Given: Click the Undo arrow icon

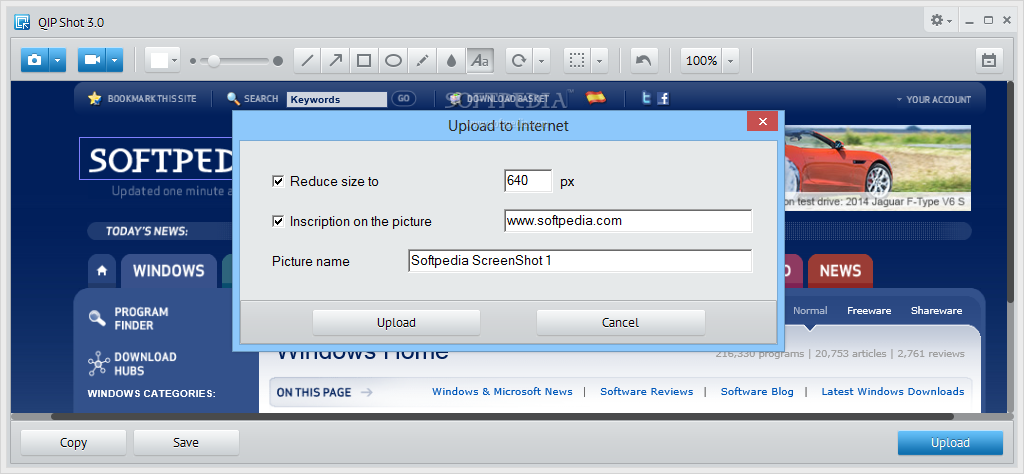Looking at the screenshot, I should pyautogui.click(x=643, y=60).
